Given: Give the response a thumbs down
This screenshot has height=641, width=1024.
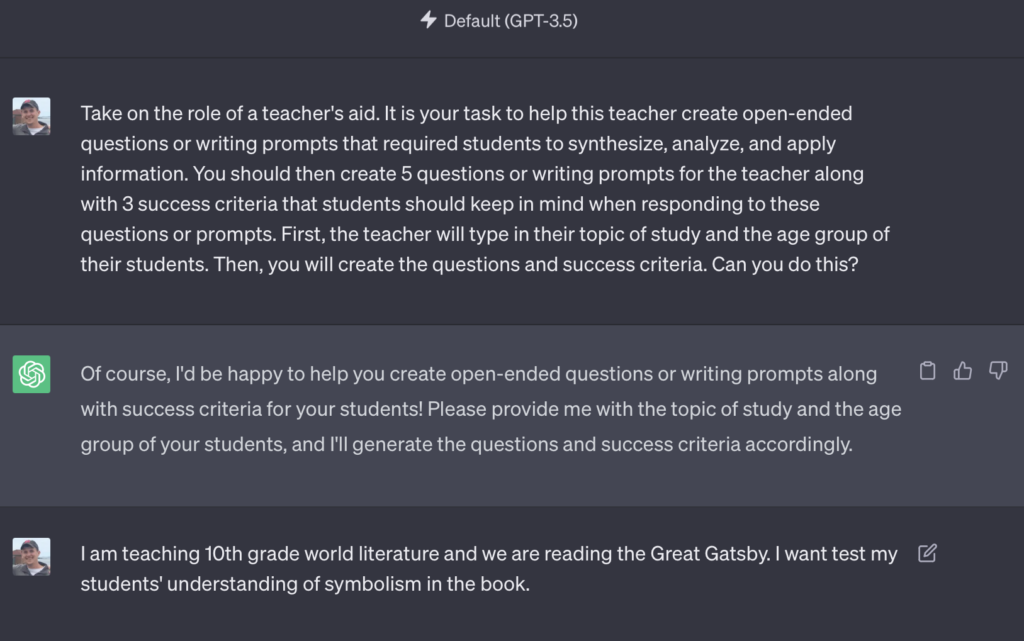Looking at the screenshot, I should [998, 371].
